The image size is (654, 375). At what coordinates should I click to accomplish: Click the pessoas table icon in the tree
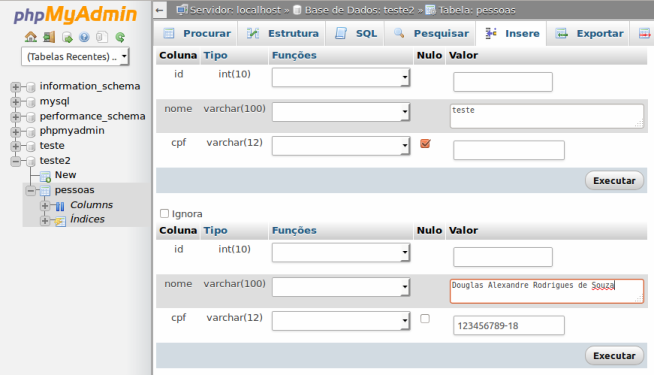tap(45, 191)
